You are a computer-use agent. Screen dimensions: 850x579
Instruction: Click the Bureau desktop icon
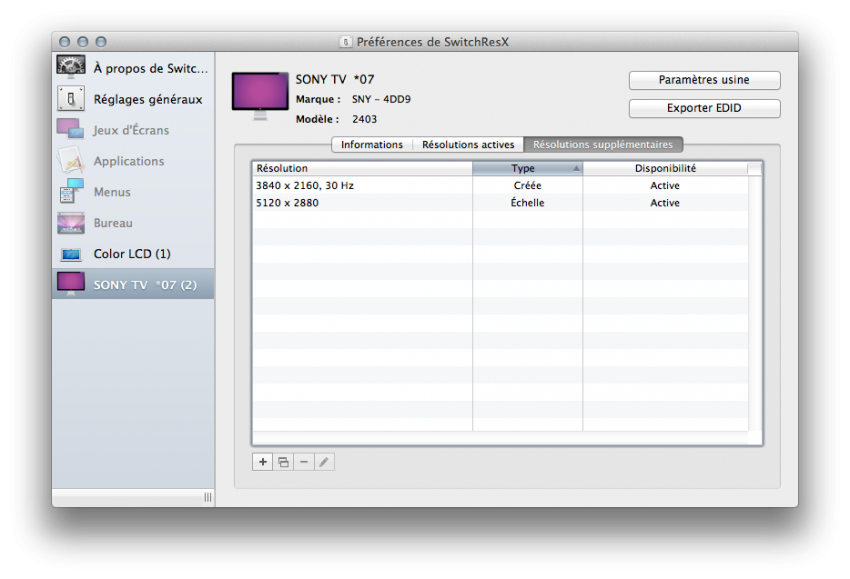[x=70, y=223]
